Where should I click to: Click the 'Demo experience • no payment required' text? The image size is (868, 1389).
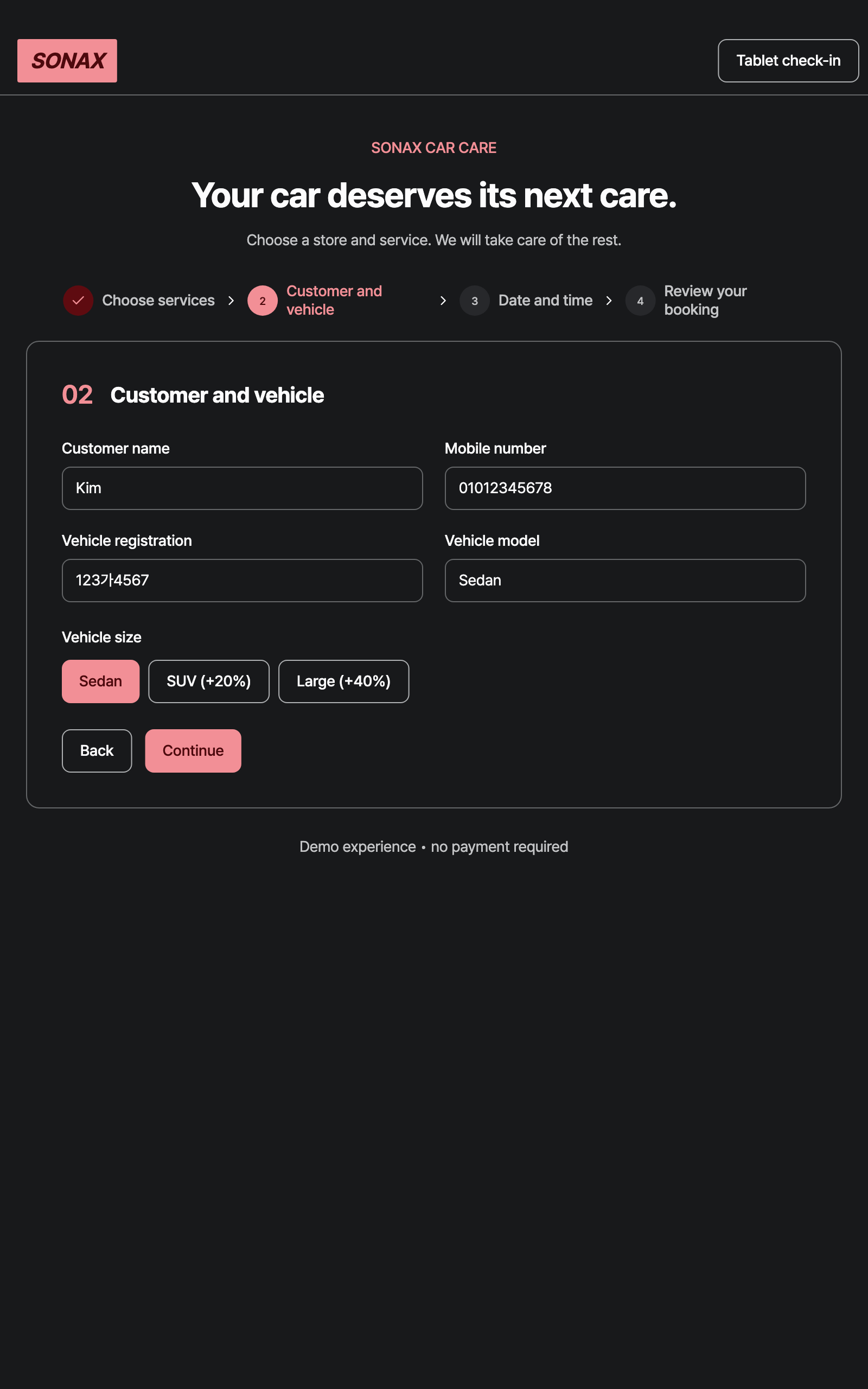click(x=434, y=847)
